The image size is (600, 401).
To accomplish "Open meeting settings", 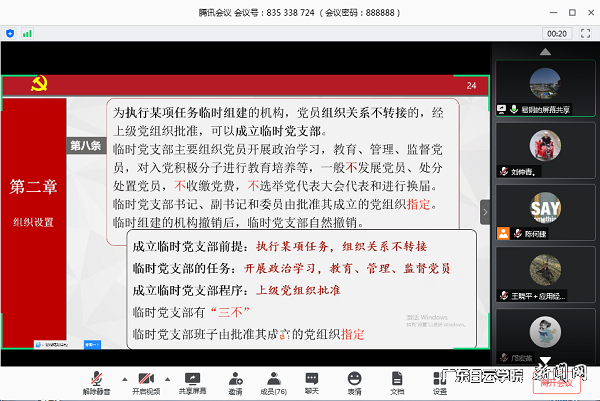I will 440,379.
